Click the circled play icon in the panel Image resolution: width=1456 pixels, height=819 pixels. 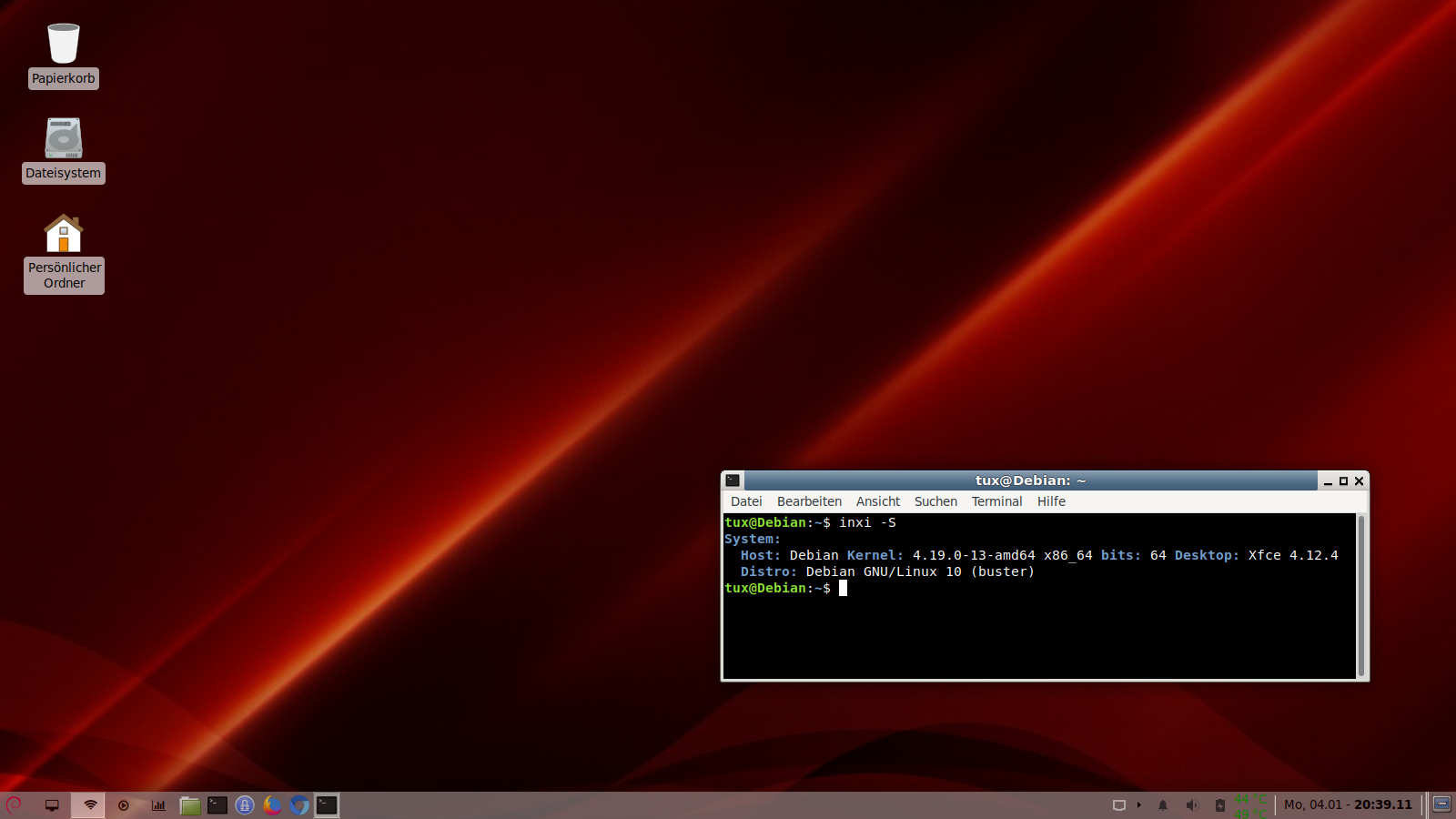[124, 805]
